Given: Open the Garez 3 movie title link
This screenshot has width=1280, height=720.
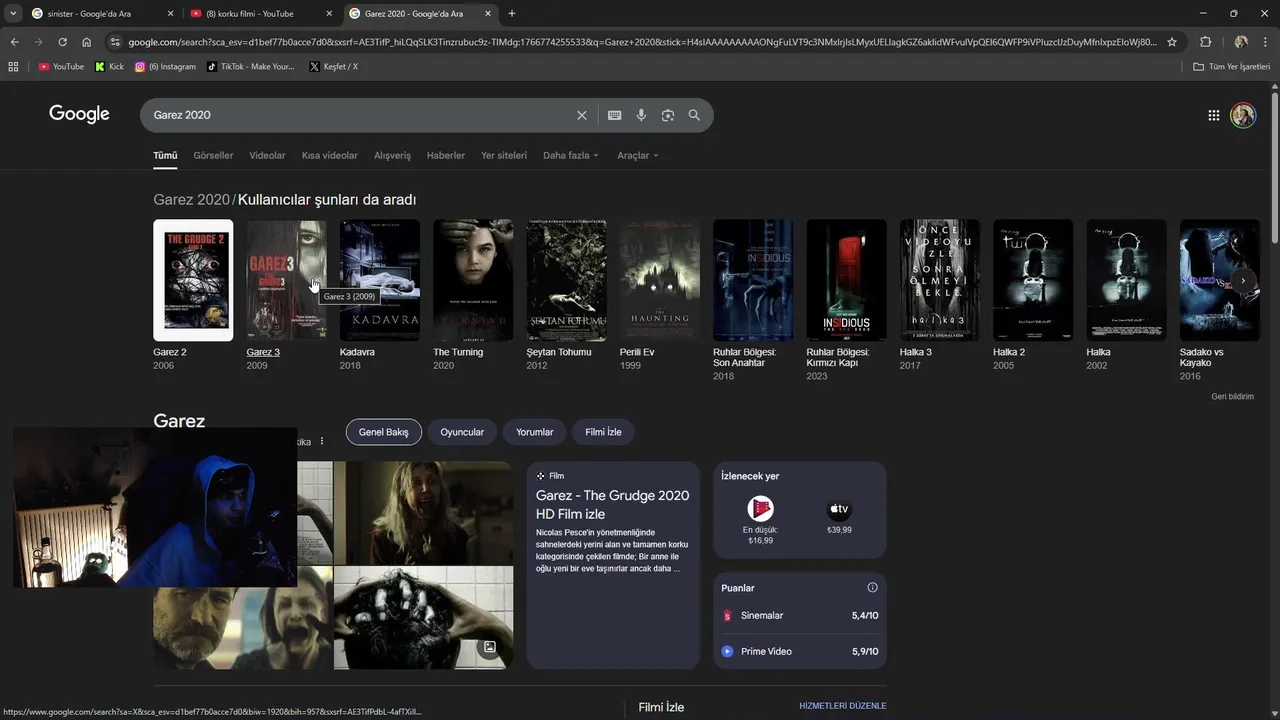Looking at the screenshot, I should click(x=263, y=352).
